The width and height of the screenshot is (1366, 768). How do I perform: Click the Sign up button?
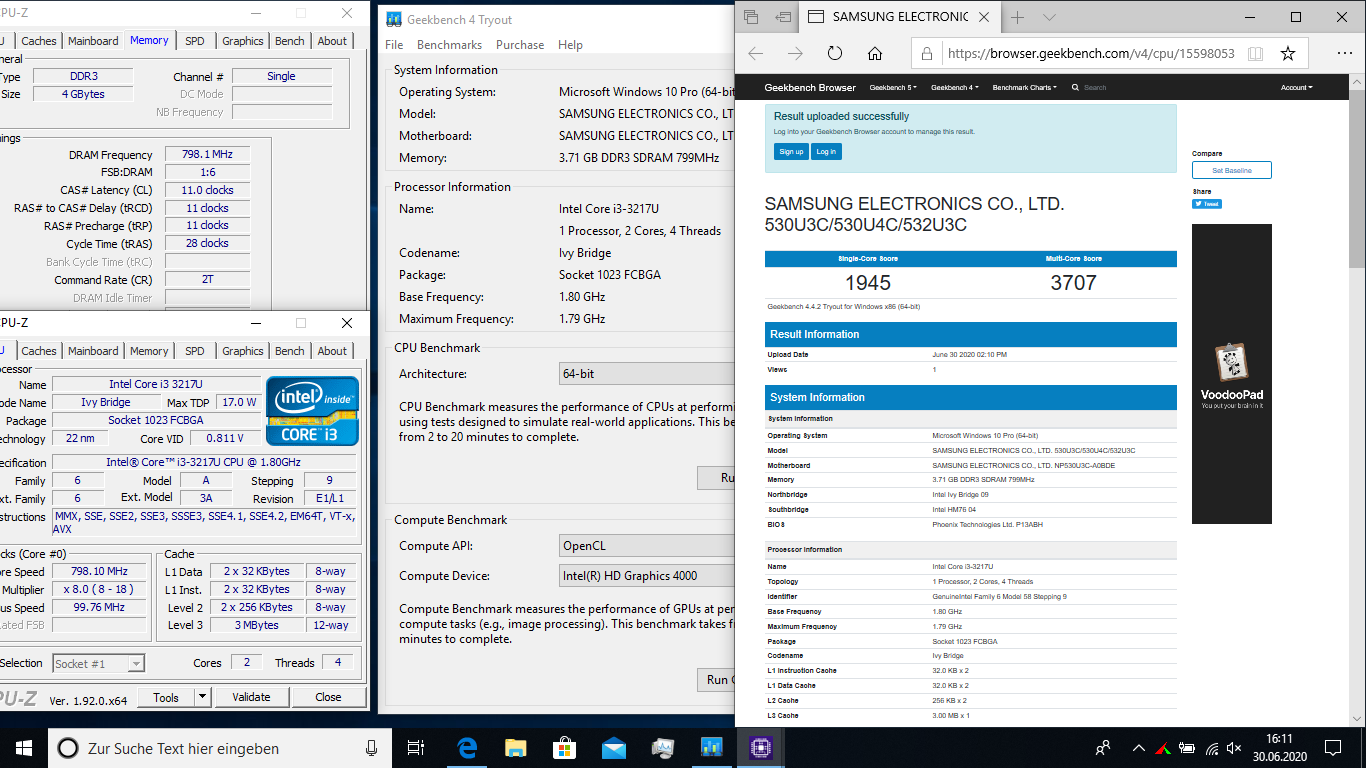[791, 151]
